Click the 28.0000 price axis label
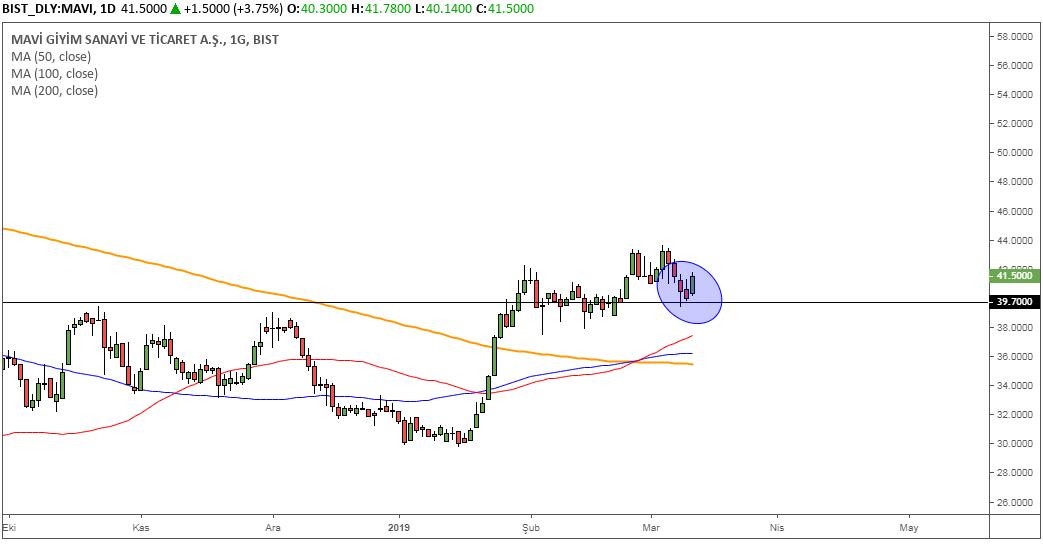 pyautogui.click(x=1014, y=473)
